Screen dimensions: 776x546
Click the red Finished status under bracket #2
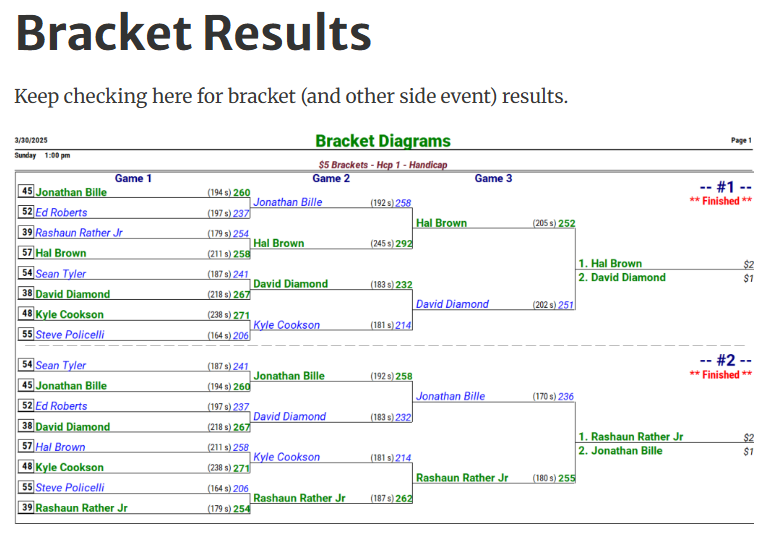point(720,375)
